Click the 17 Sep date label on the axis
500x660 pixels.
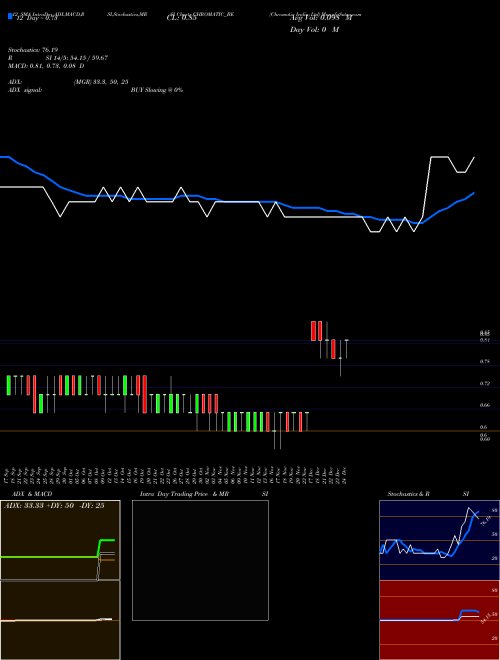pyautogui.click(x=6, y=475)
